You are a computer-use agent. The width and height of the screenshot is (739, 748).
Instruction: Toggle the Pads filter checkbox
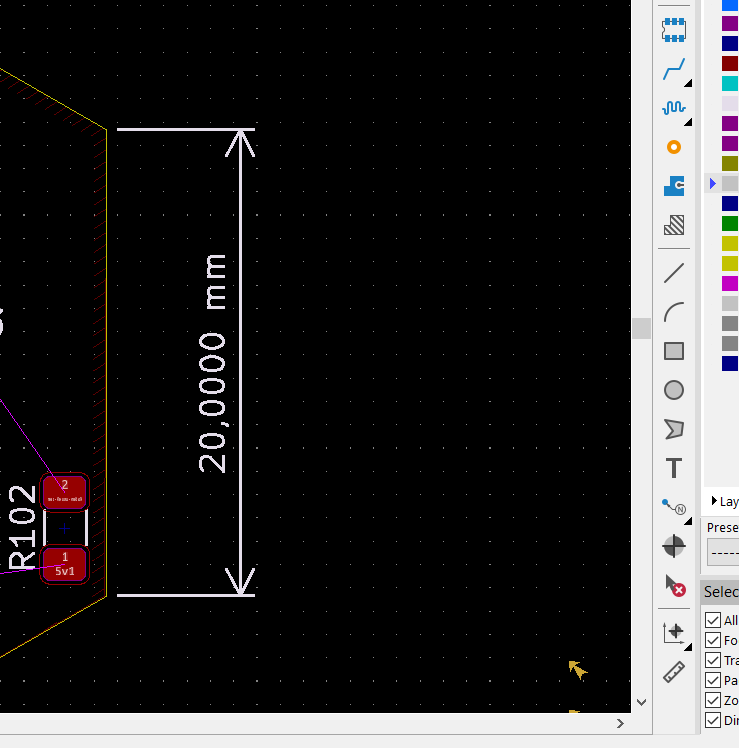coord(713,680)
